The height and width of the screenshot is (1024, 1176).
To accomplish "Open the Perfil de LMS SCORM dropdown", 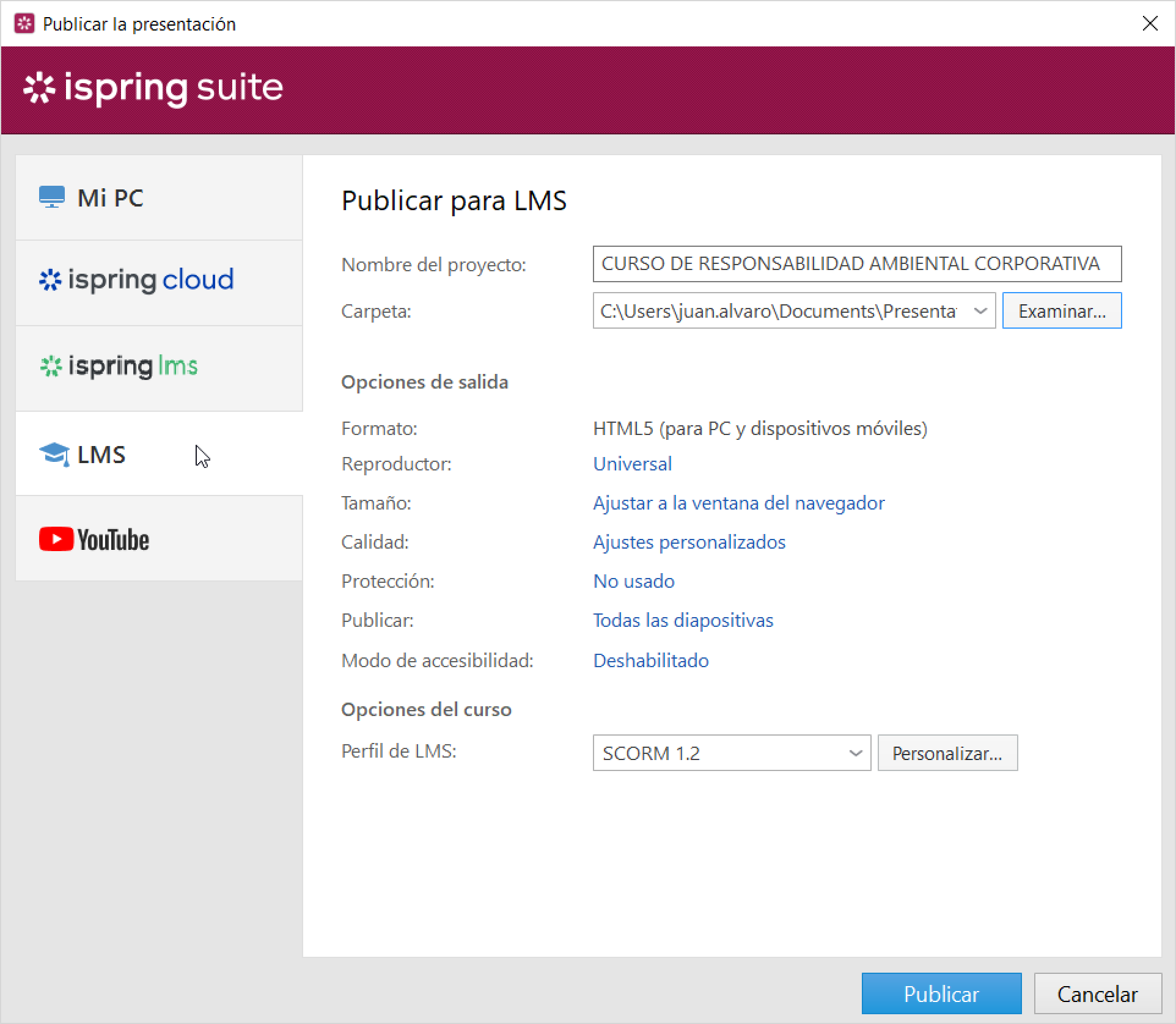I will click(855, 753).
